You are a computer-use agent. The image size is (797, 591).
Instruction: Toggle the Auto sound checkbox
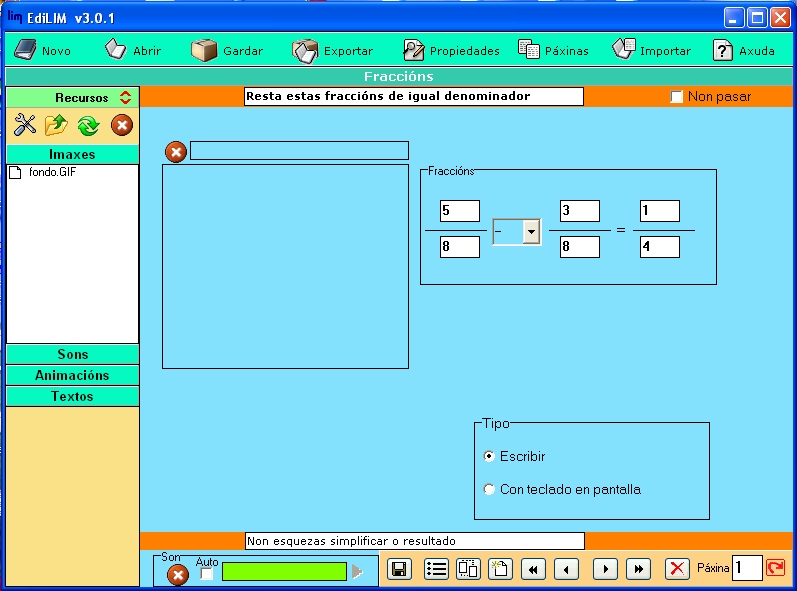pyautogui.click(x=207, y=574)
